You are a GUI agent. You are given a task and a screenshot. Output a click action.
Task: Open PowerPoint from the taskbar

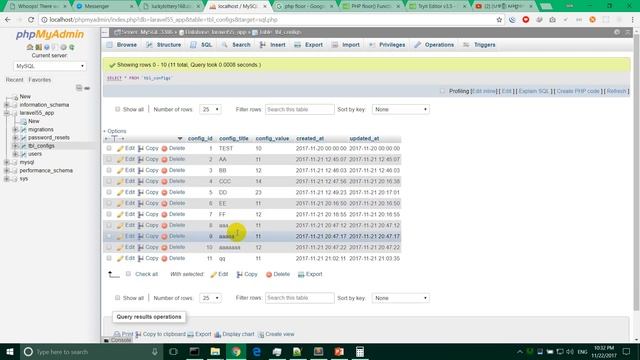(x=339, y=351)
